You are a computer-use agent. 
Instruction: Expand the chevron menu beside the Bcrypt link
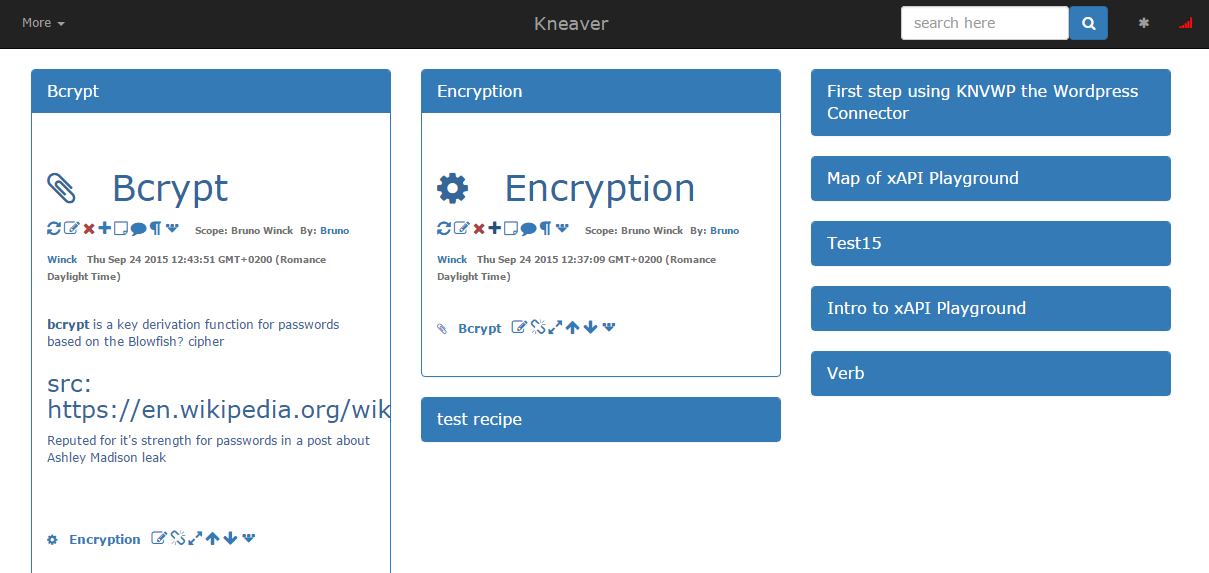(609, 326)
